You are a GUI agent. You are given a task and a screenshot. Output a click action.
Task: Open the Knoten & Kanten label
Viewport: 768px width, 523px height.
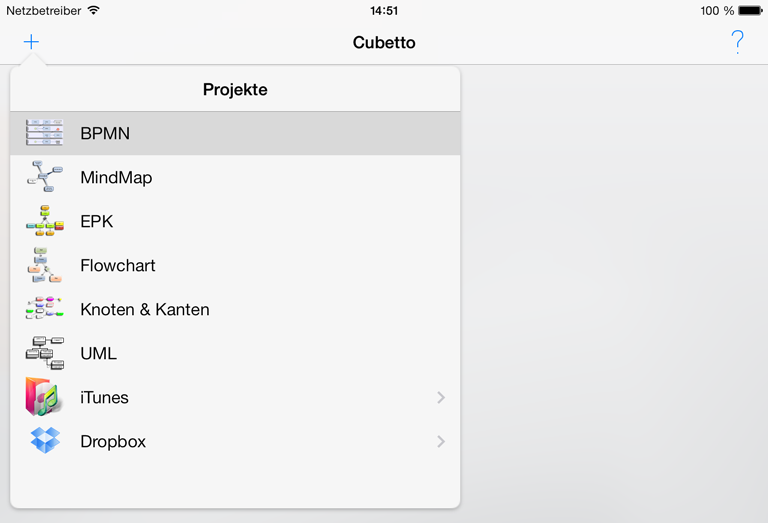144,309
